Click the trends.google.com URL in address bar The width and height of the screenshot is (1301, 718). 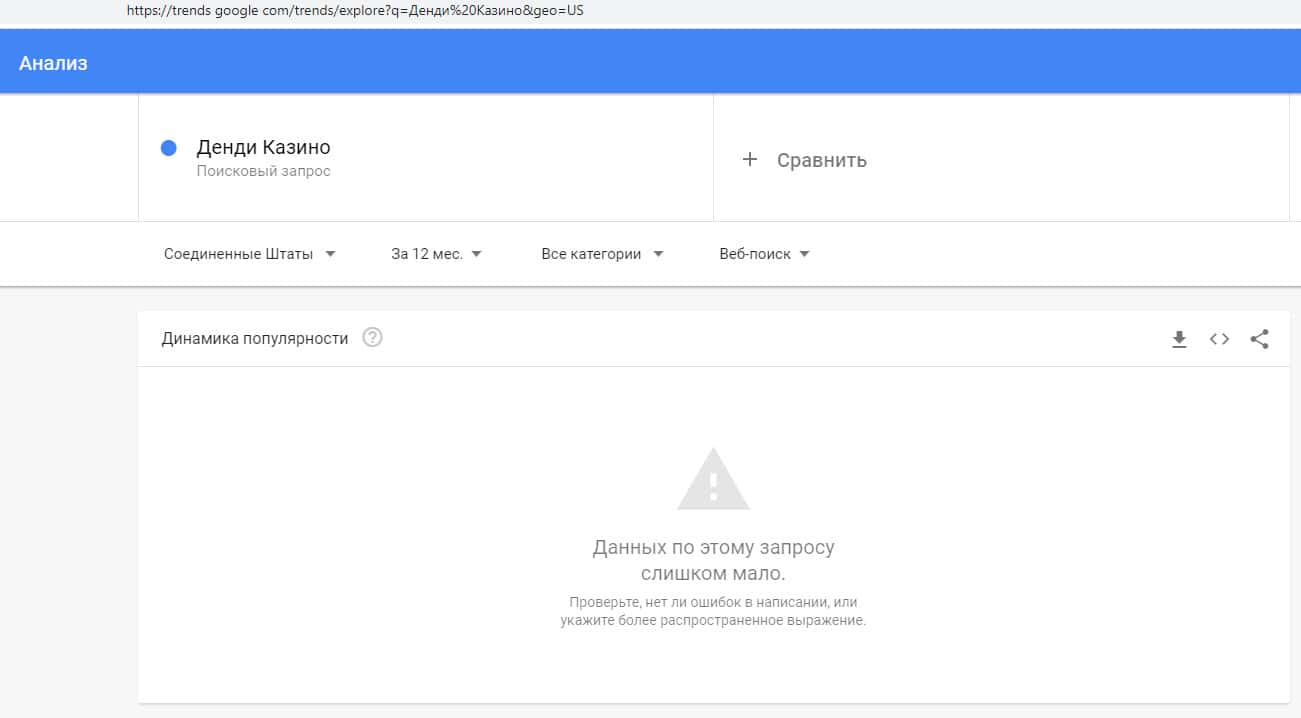point(355,11)
